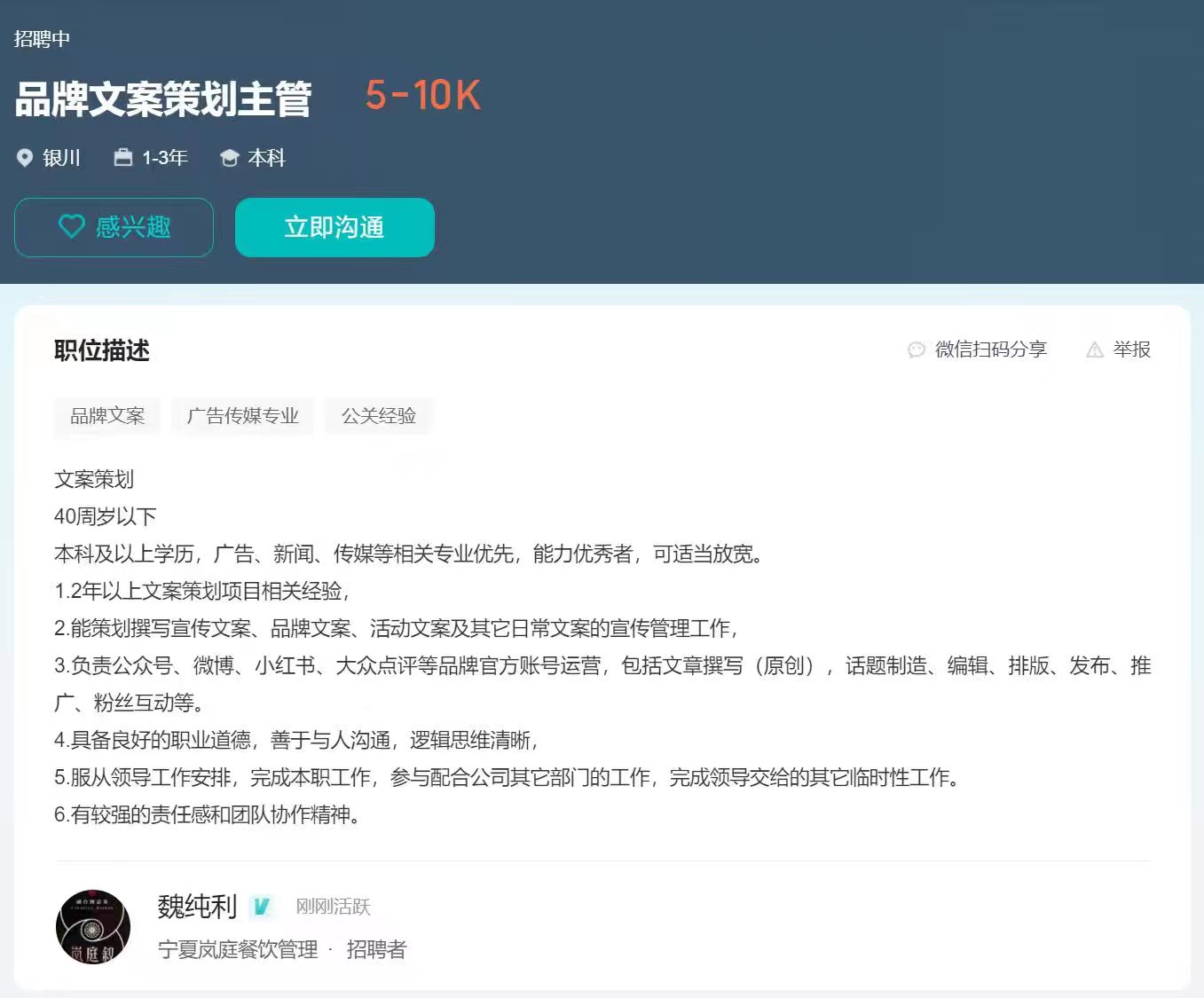
Task: Click the 5-10K salary text
Action: (423, 95)
